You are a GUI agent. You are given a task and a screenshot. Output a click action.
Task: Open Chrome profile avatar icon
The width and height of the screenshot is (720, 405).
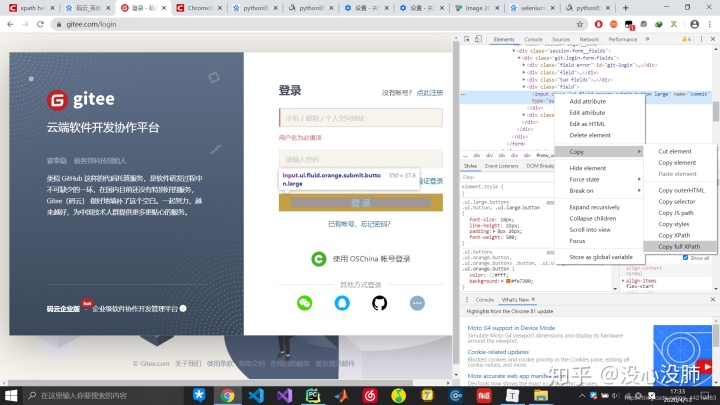point(694,24)
